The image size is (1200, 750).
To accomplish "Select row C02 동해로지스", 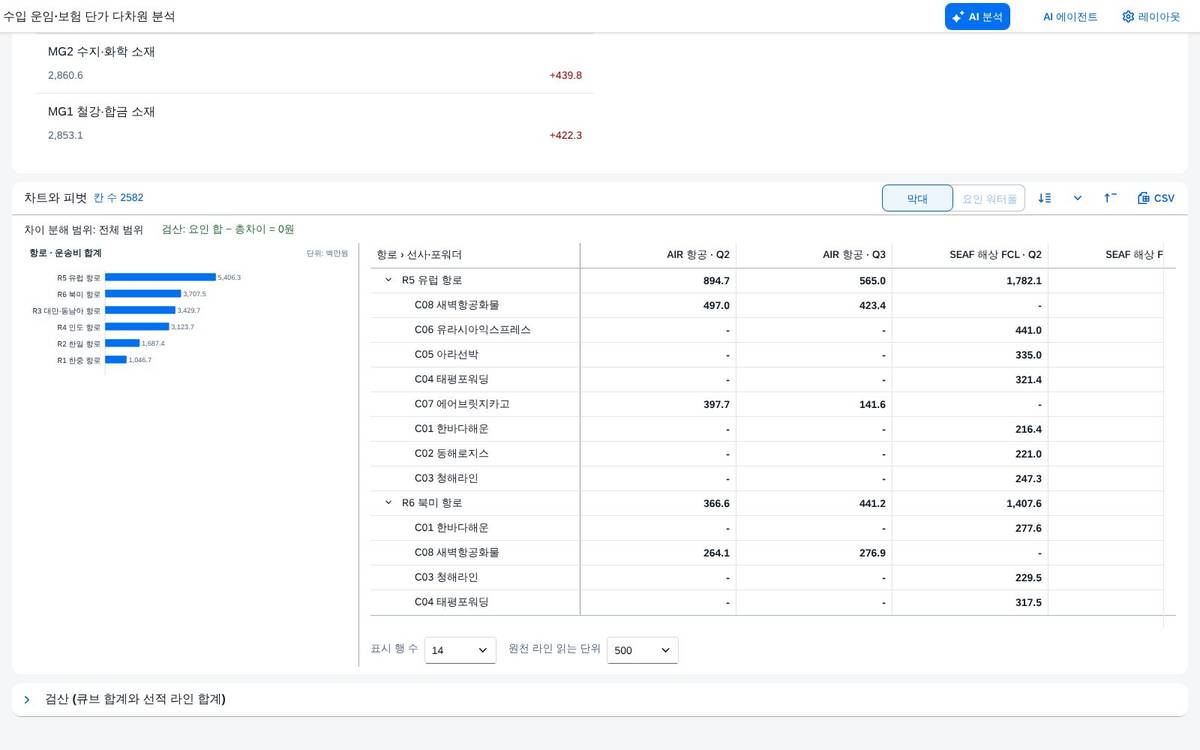I will [x=766, y=453].
